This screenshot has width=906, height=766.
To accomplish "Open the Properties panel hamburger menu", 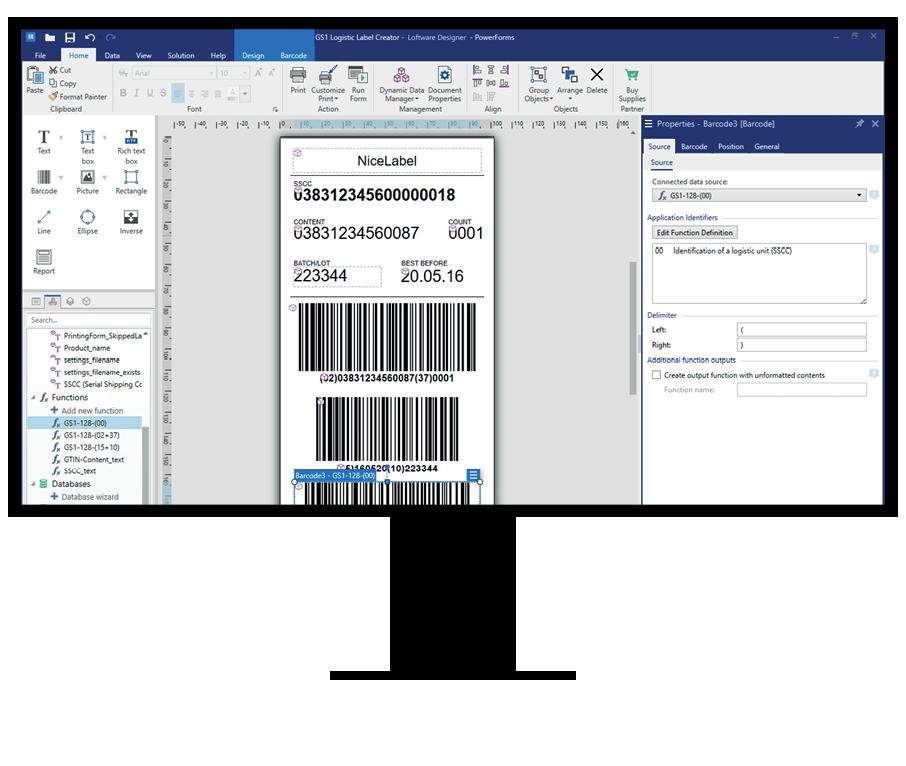I will tap(648, 124).
